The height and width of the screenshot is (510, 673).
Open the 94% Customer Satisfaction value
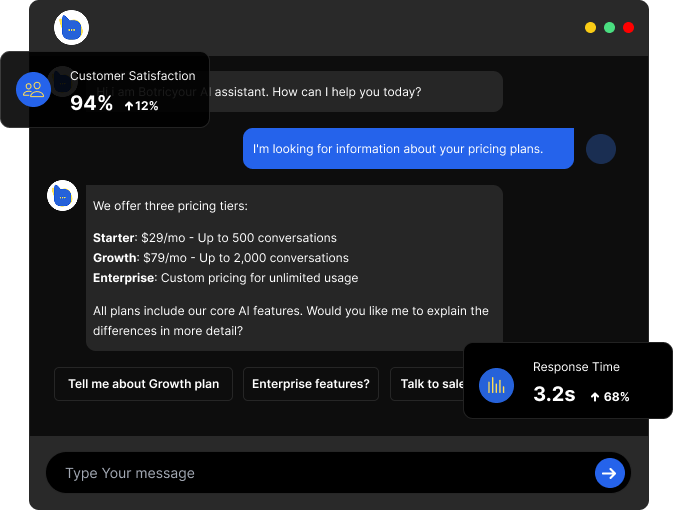coord(91,104)
